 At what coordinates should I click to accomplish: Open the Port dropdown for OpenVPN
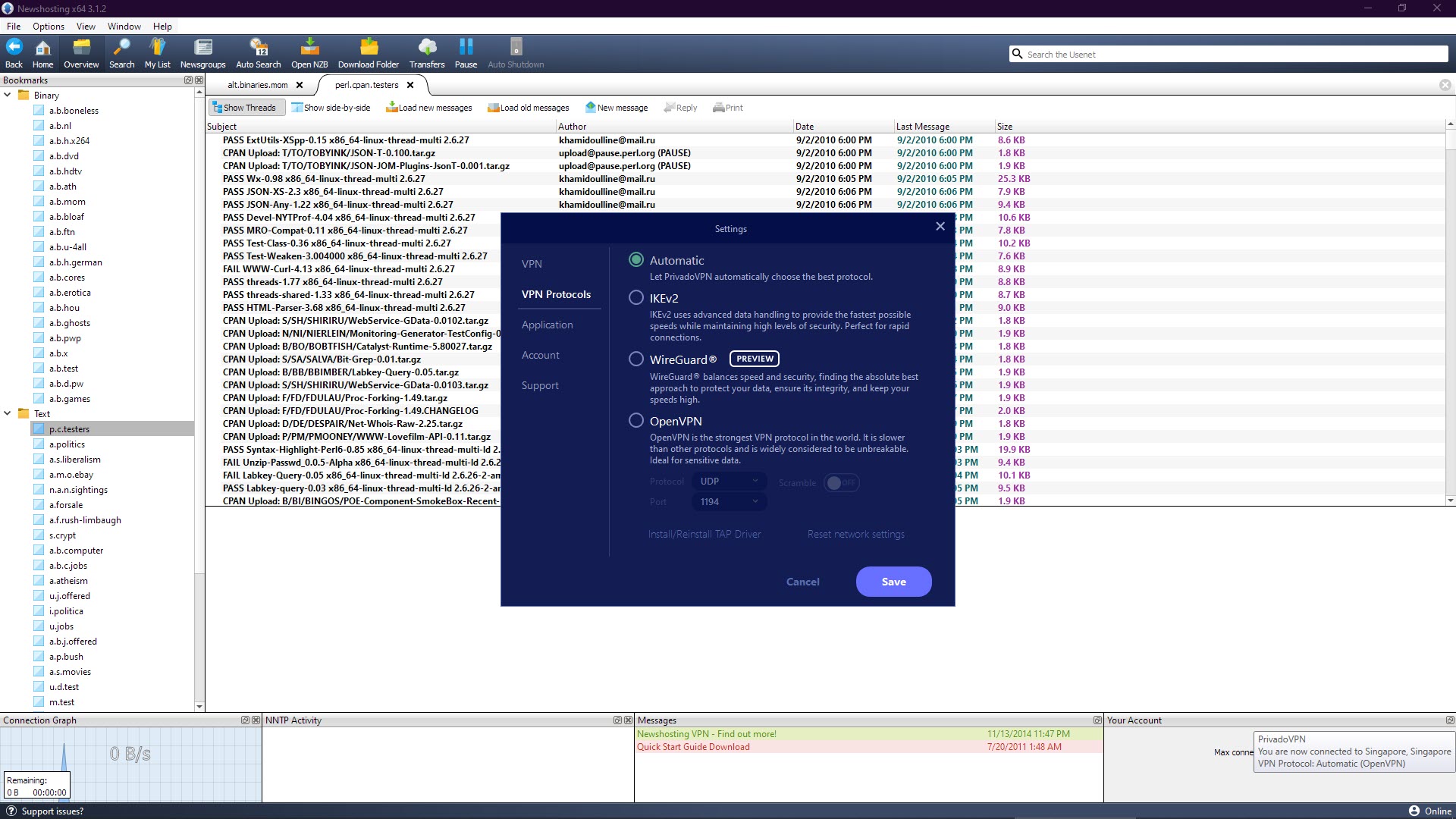728,501
